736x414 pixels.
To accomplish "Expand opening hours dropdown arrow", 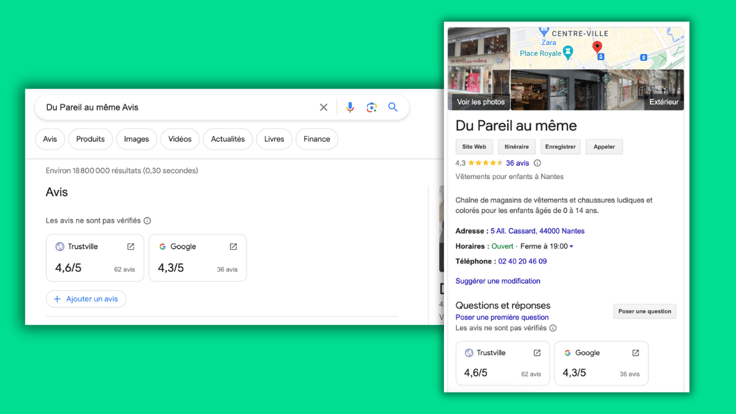I will coord(571,246).
